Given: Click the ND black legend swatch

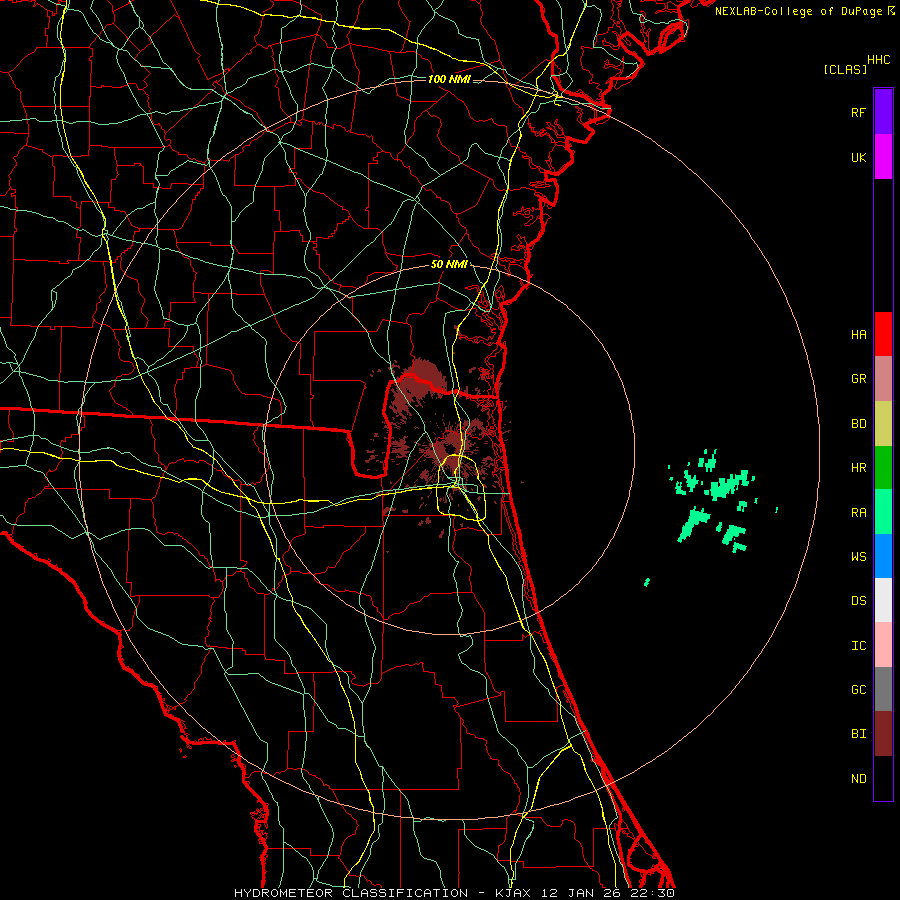Looking at the screenshot, I should pyautogui.click(x=883, y=778).
